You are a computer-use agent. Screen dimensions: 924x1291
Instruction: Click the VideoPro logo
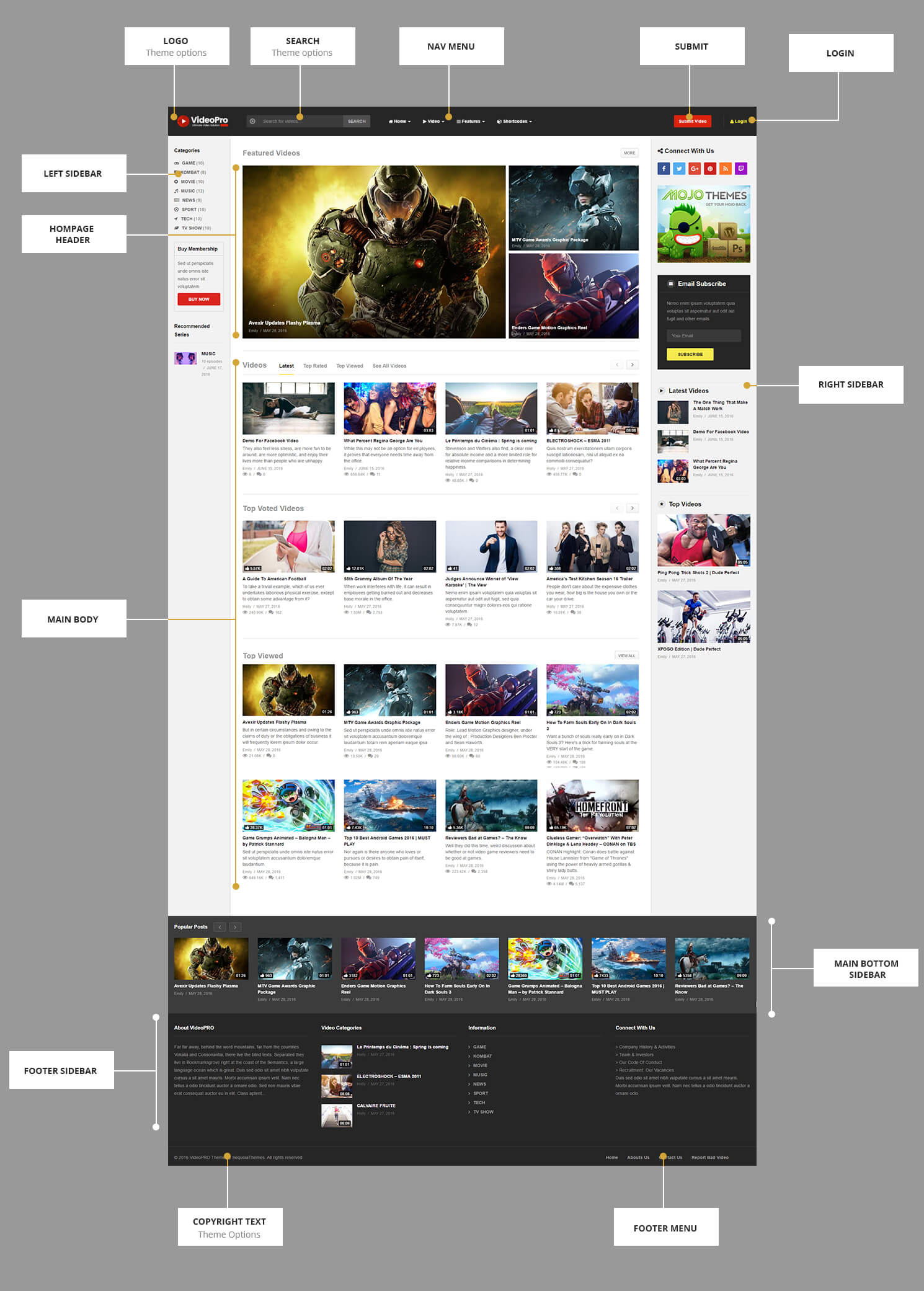203,121
